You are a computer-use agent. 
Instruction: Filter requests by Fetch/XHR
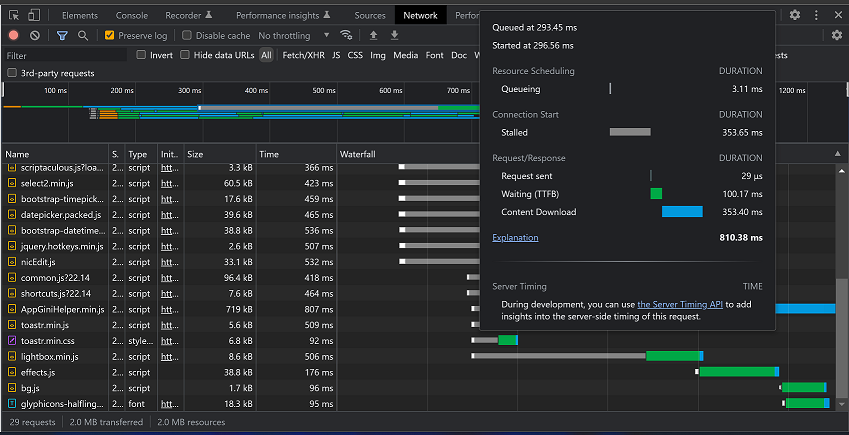pos(303,55)
